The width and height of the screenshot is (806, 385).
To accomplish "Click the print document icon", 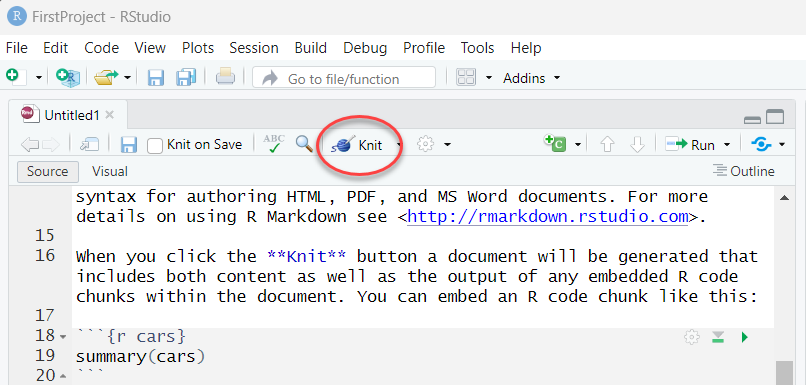I will pos(225,78).
